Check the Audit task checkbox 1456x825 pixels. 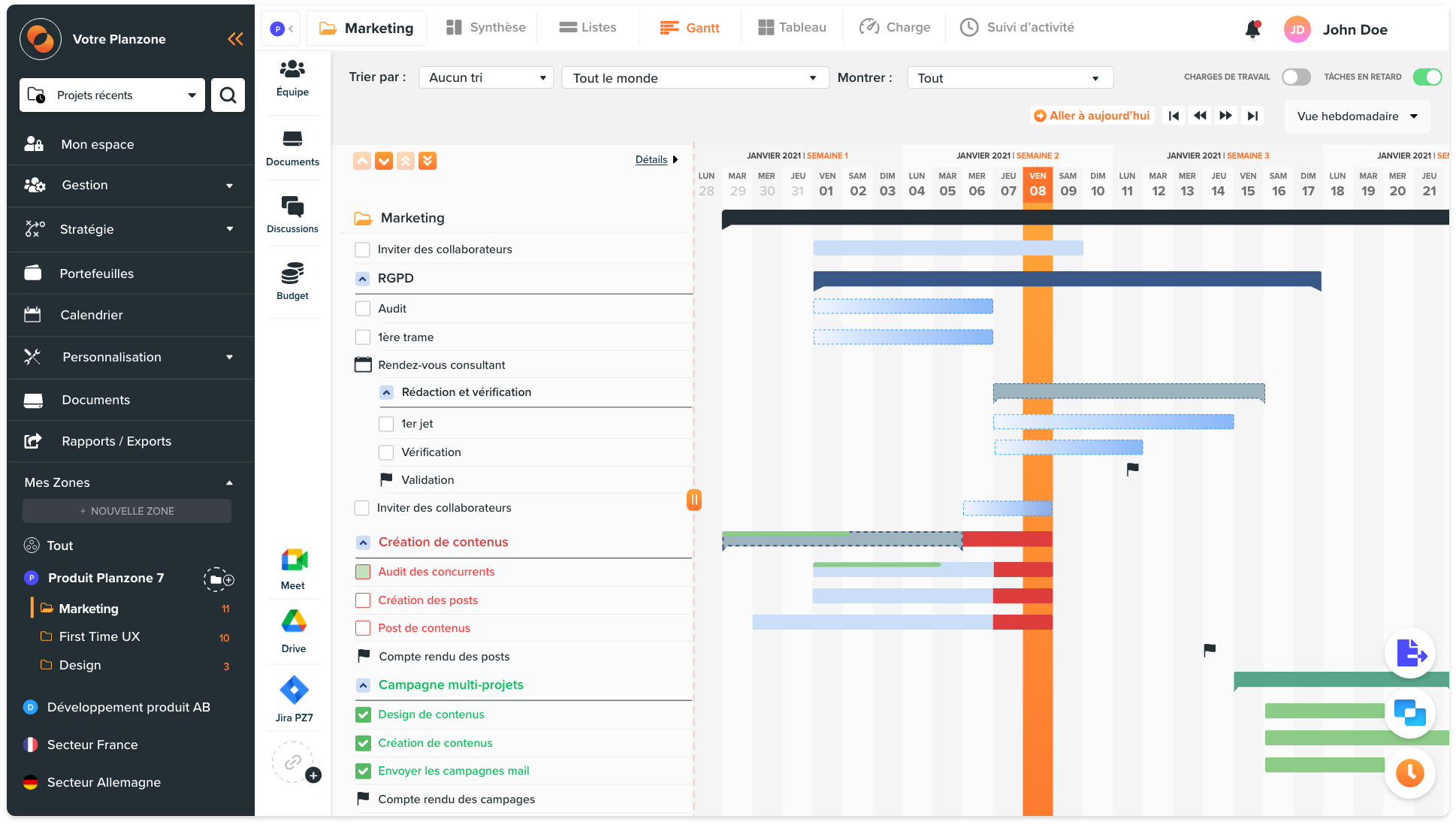point(363,308)
